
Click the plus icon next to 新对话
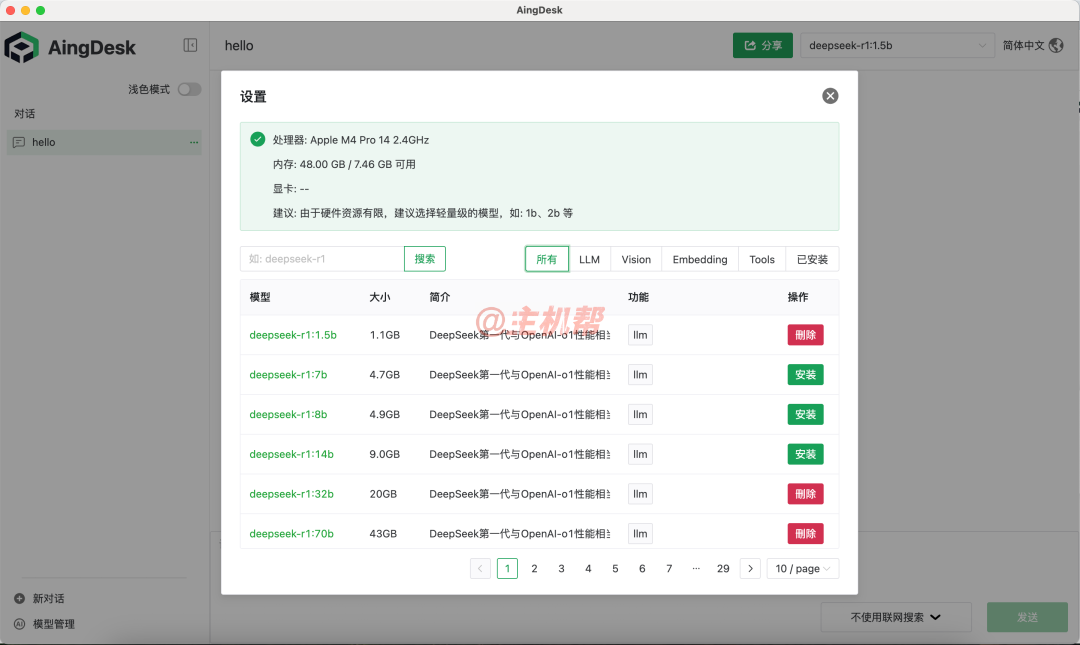[19, 598]
